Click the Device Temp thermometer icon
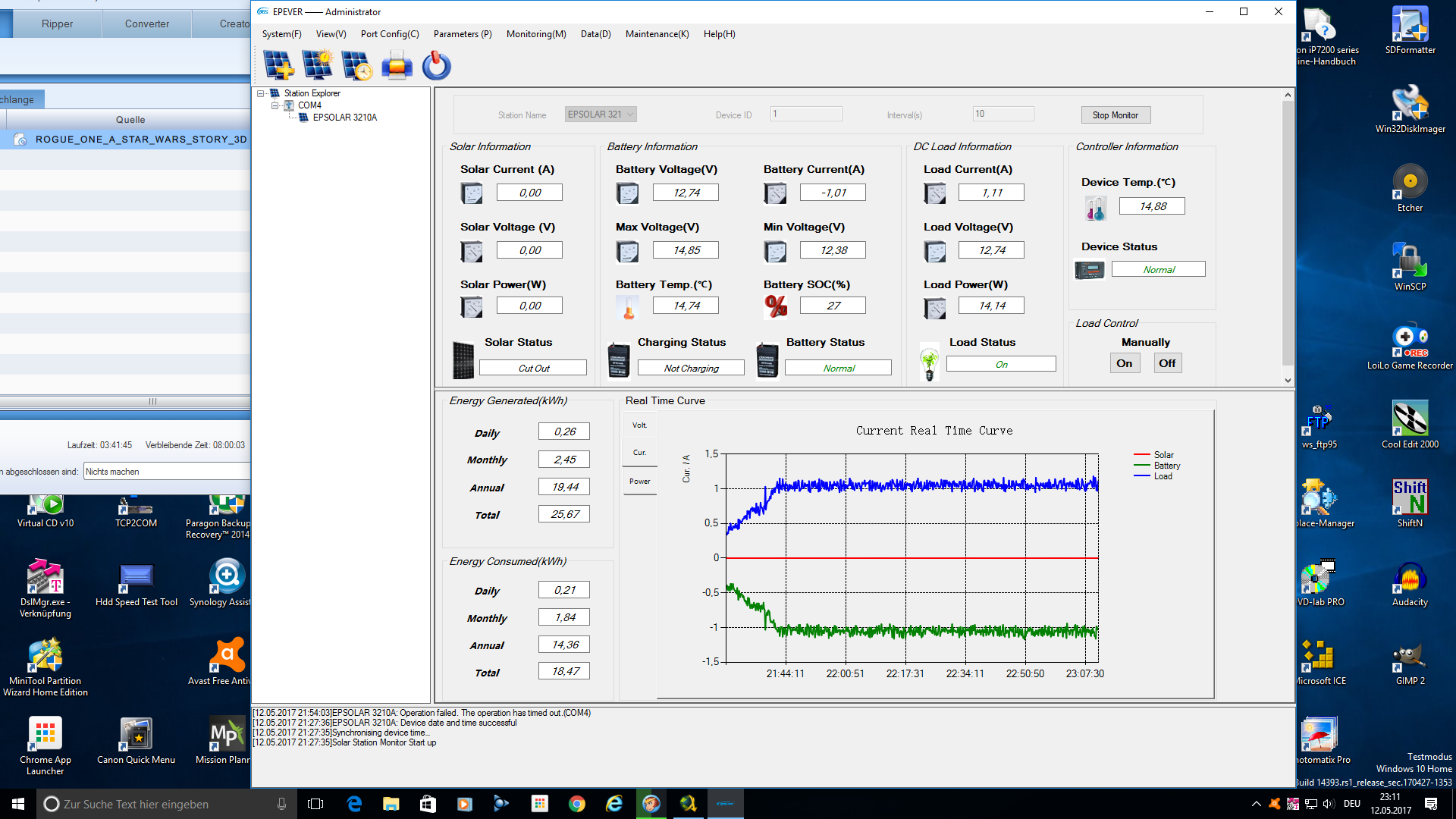 1096,208
